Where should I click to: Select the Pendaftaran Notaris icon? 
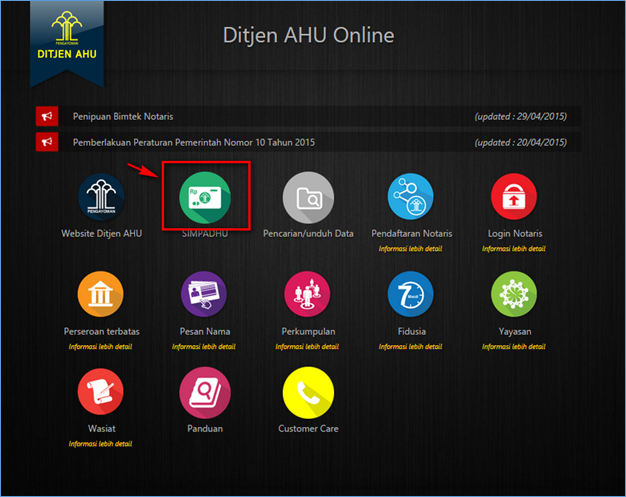coord(411,197)
